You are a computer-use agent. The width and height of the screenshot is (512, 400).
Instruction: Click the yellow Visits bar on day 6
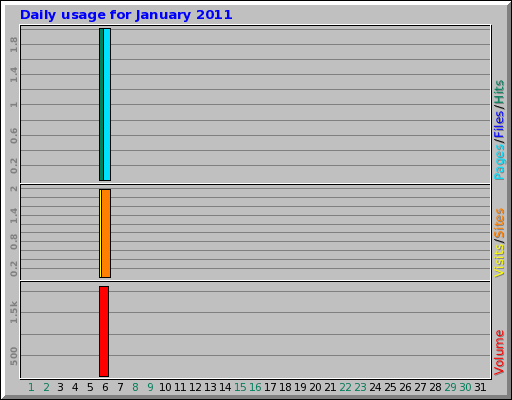pos(100,233)
